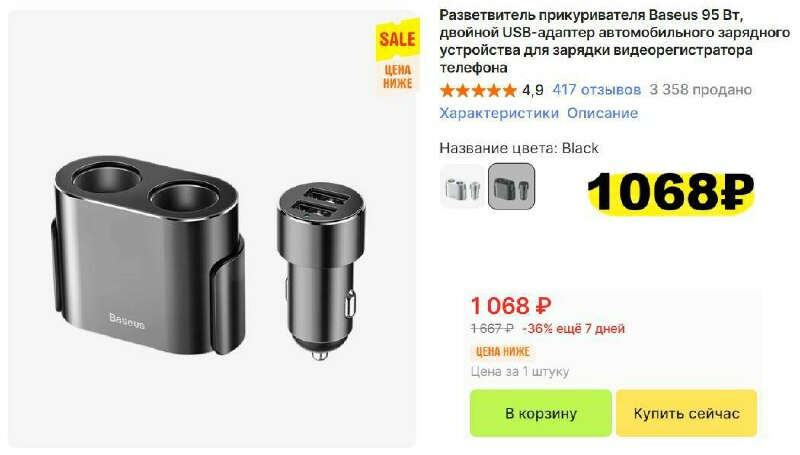Click the 3 358 продано sold counter
The width and height of the screenshot is (800, 455).
click(701, 90)
